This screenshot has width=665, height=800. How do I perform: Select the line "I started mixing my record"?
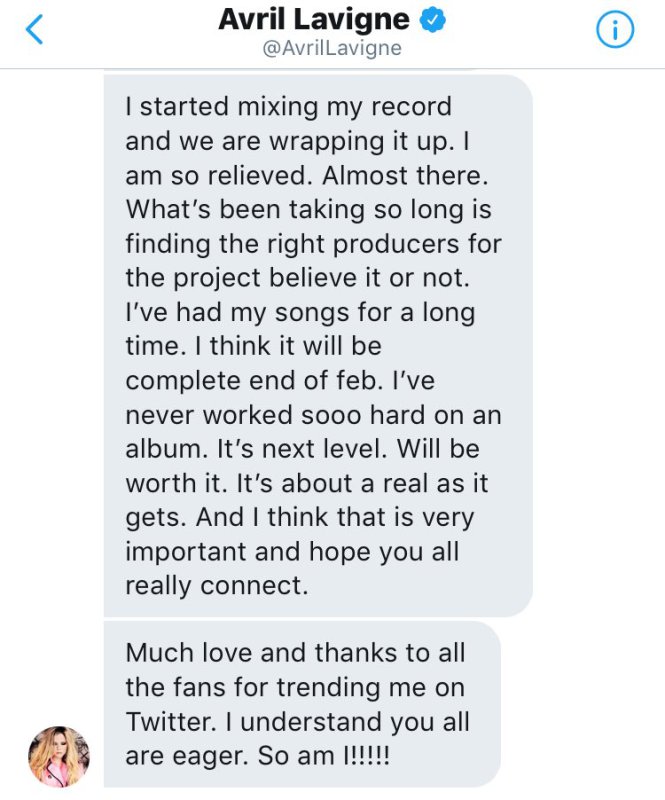[x=288, y=106]
